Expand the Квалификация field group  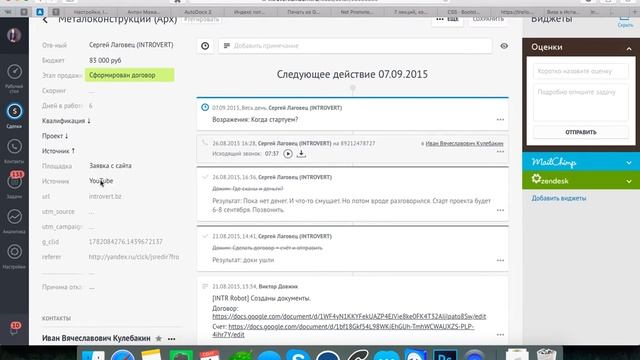tap(66, 121)
